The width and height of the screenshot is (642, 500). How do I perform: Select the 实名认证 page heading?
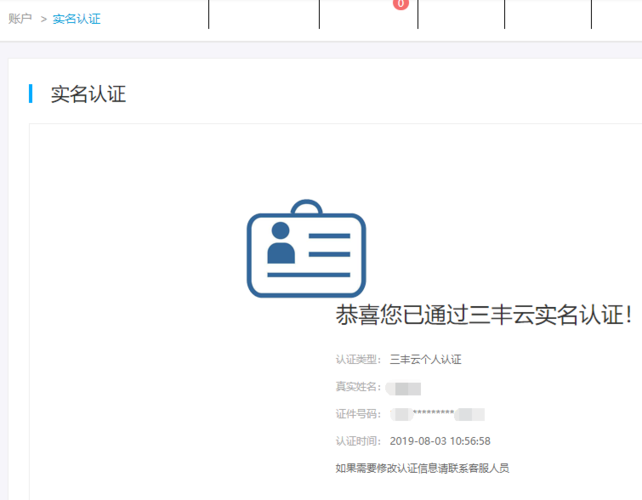click(88, 94)
